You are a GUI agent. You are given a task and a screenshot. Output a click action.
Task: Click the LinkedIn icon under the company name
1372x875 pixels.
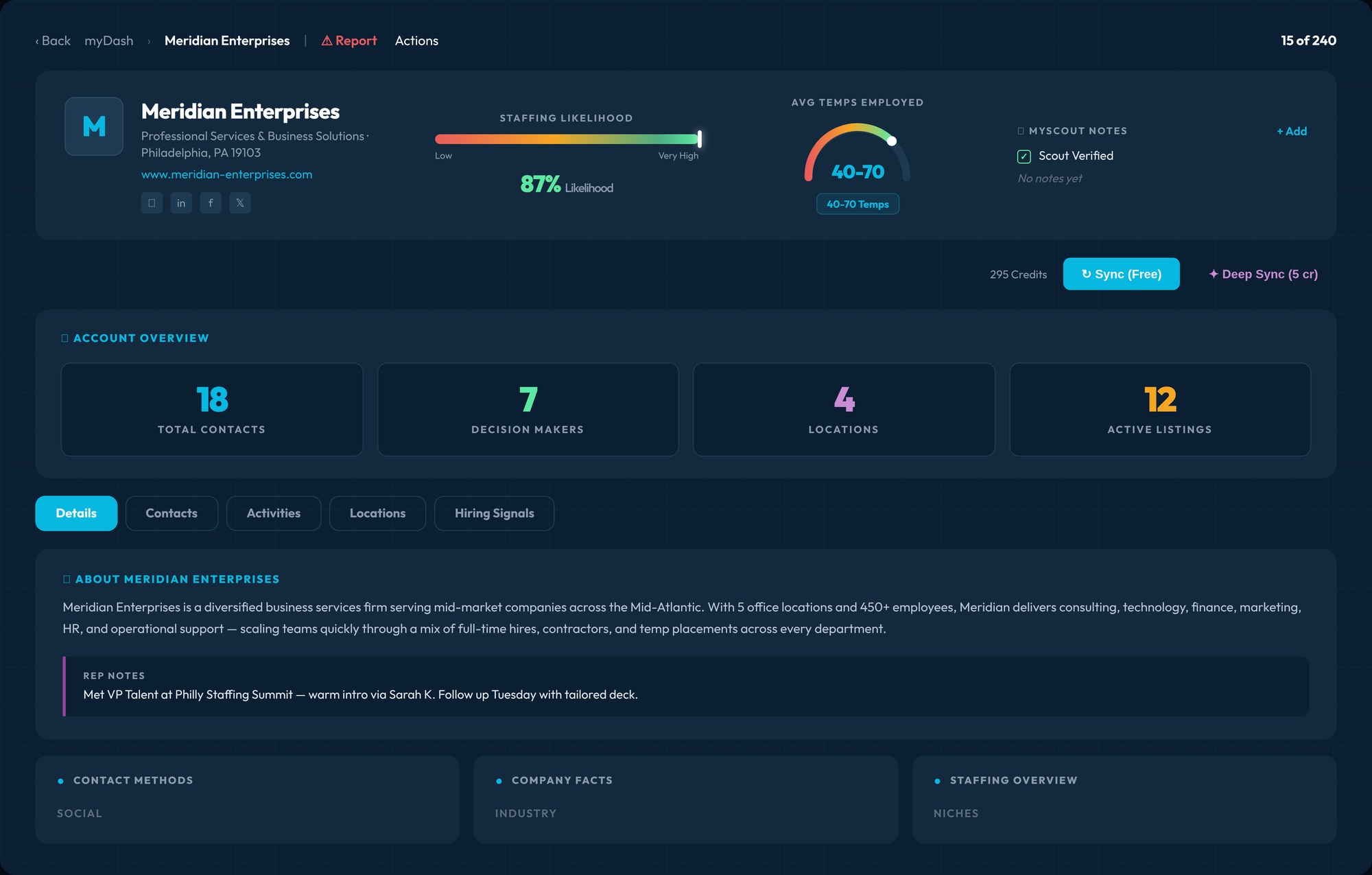point(181,202)
